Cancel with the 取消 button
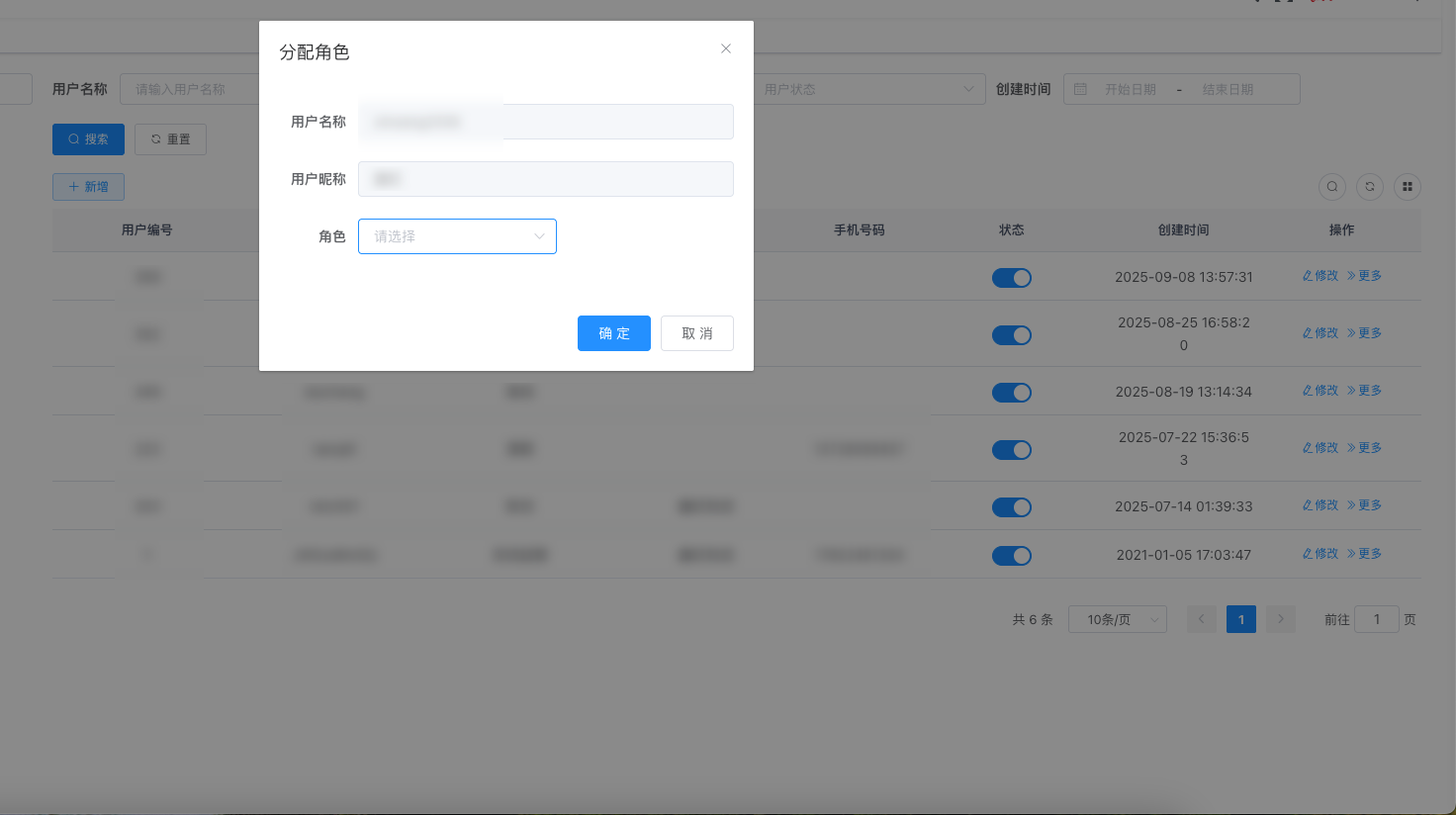The height and width of the screenshot is (815, 1456). pos(697,333)
